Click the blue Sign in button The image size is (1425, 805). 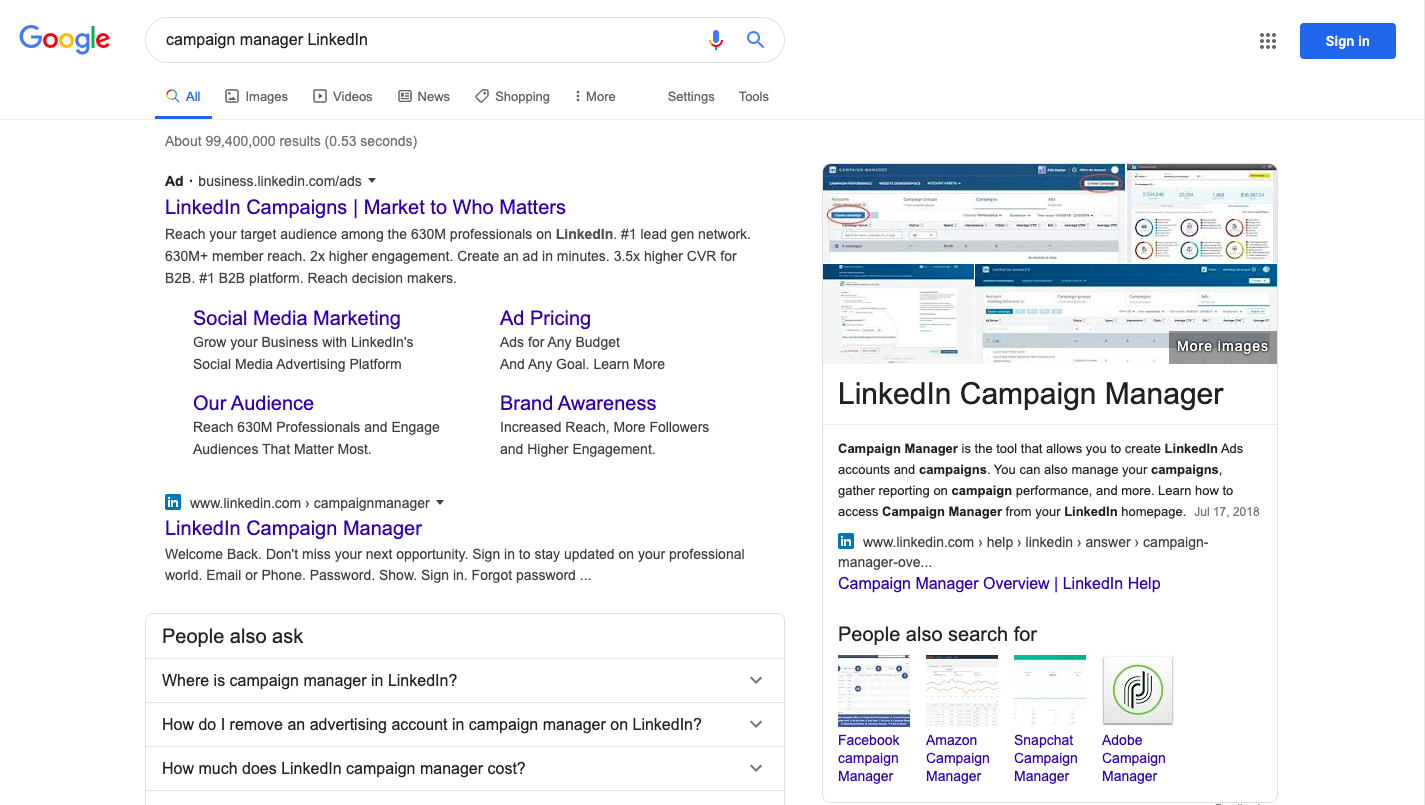(1347, 41)
